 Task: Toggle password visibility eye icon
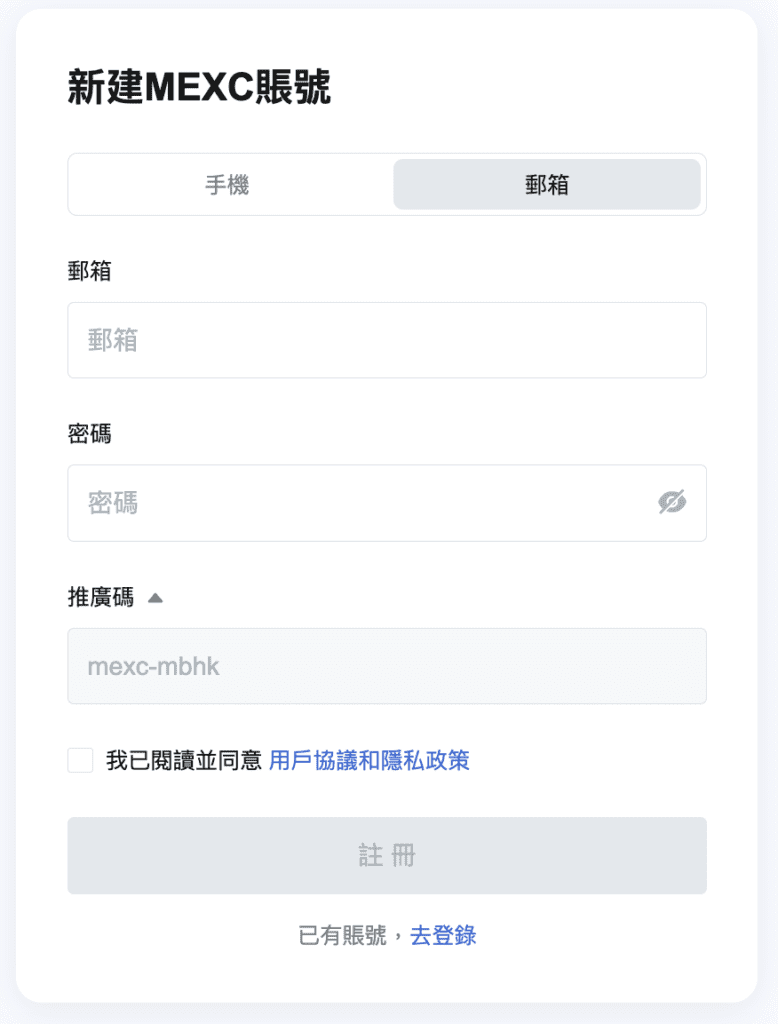672,502
